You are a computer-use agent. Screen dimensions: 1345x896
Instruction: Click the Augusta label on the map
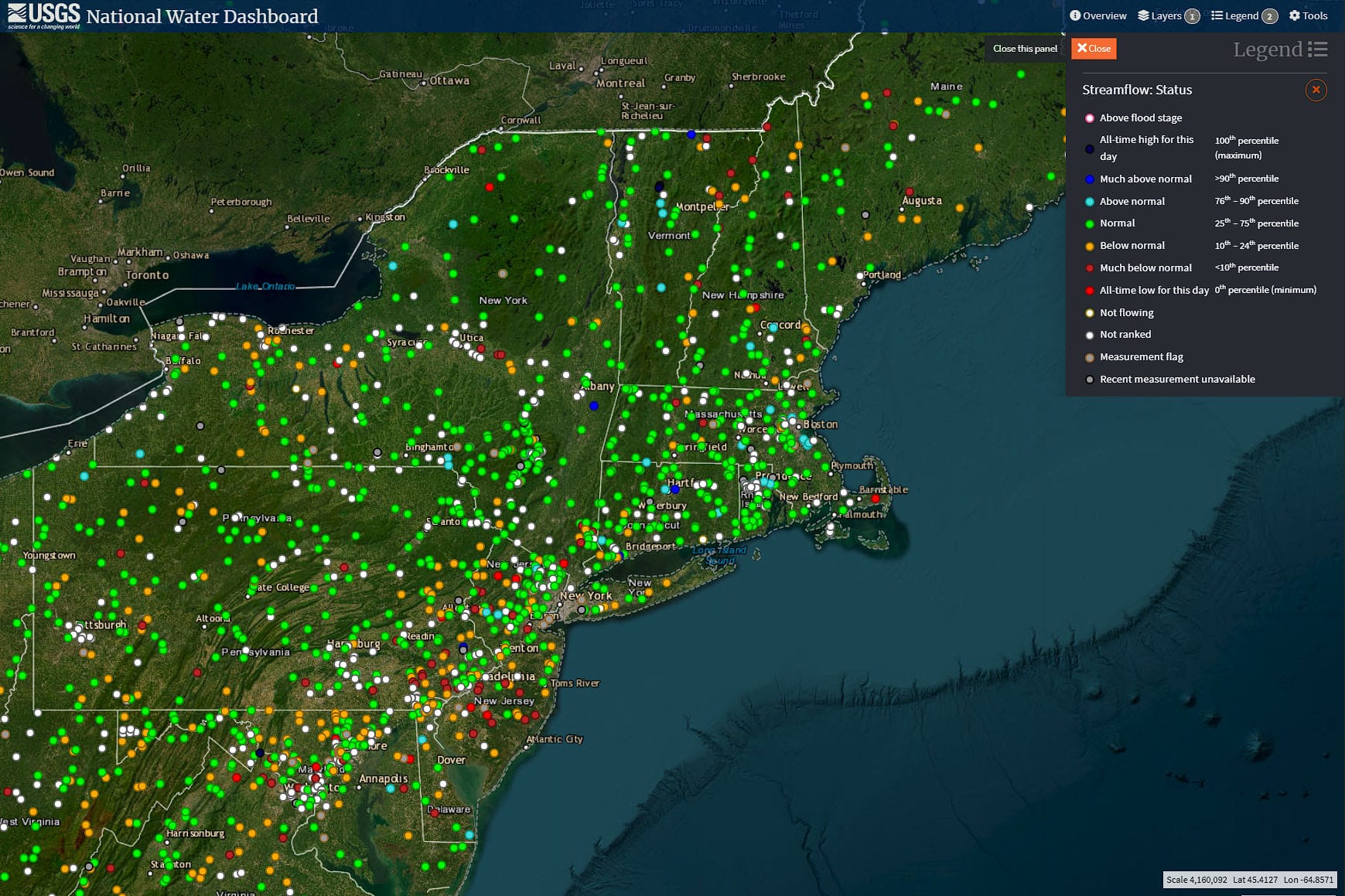(922, 200)
